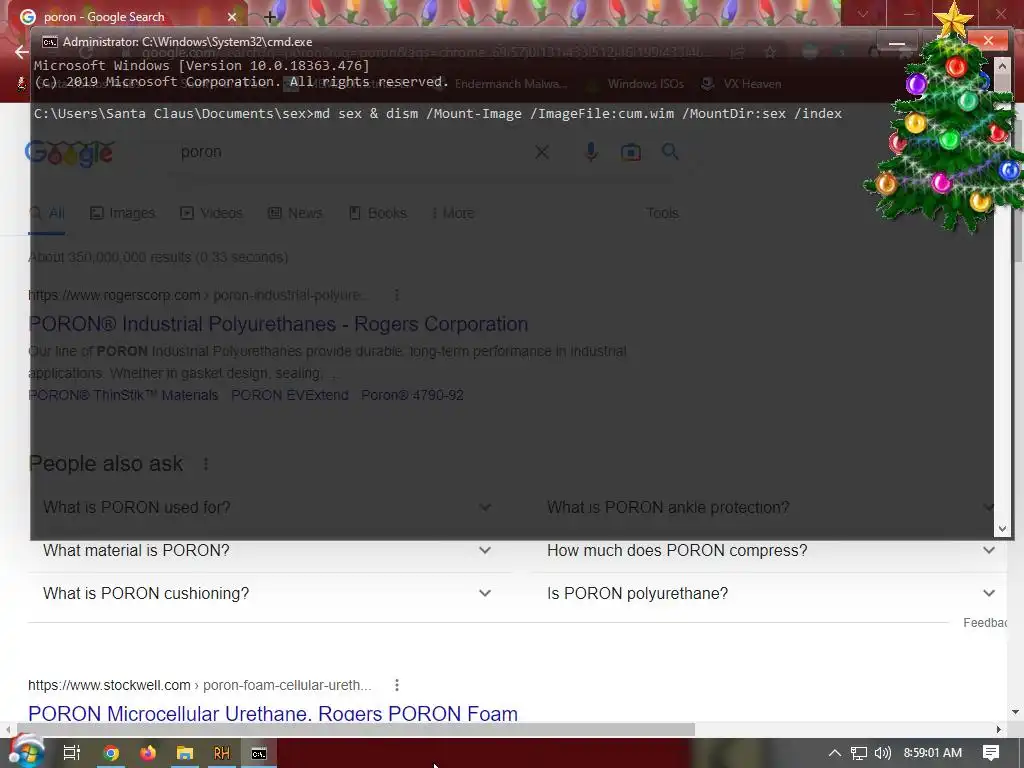Expand What is PORON ankle protection?
Viewport: 1024px width, 768px height.
(x=769, y=507)
